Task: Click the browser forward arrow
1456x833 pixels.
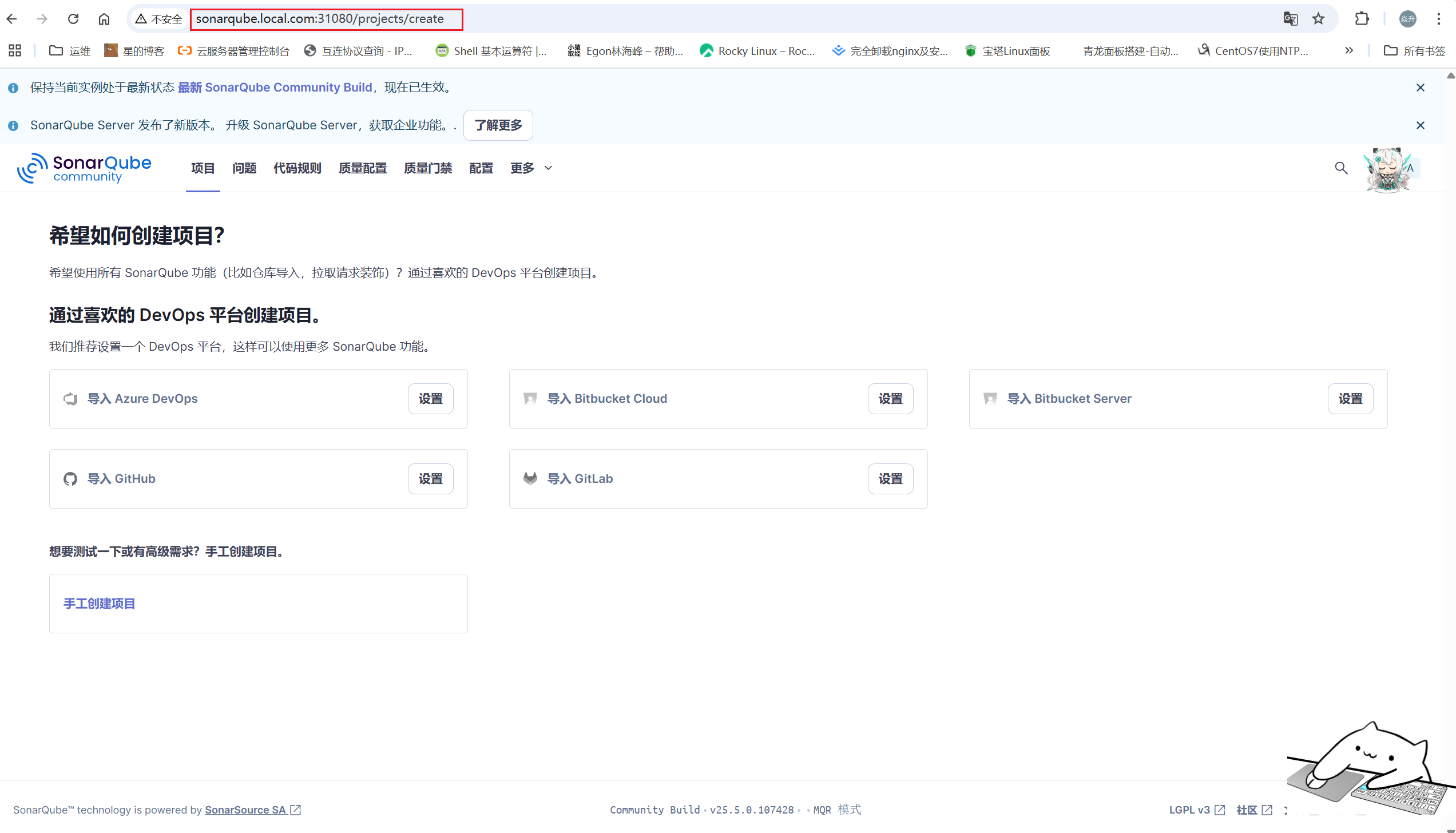Action: click(x=42, y=19)
